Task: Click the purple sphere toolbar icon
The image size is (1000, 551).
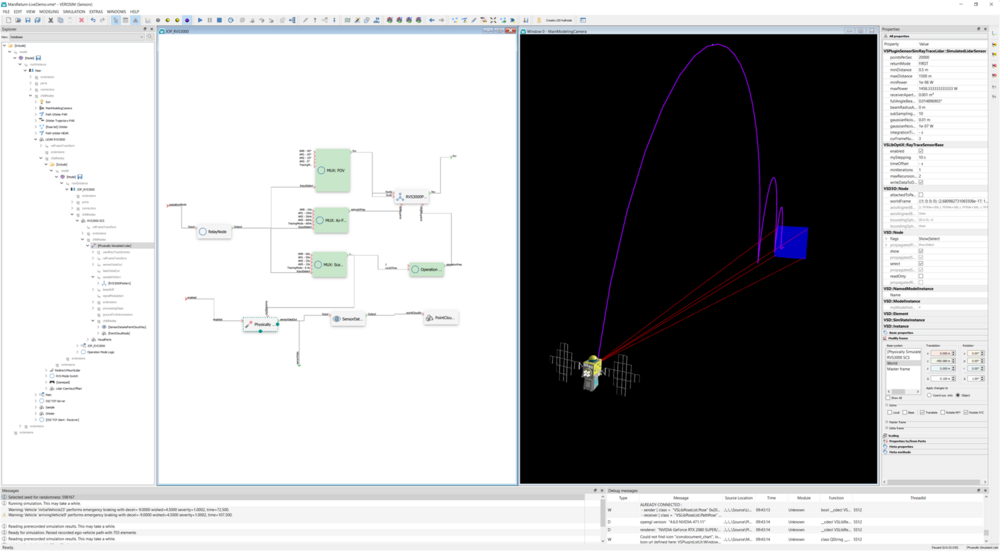Action: (x=187, y=20)
